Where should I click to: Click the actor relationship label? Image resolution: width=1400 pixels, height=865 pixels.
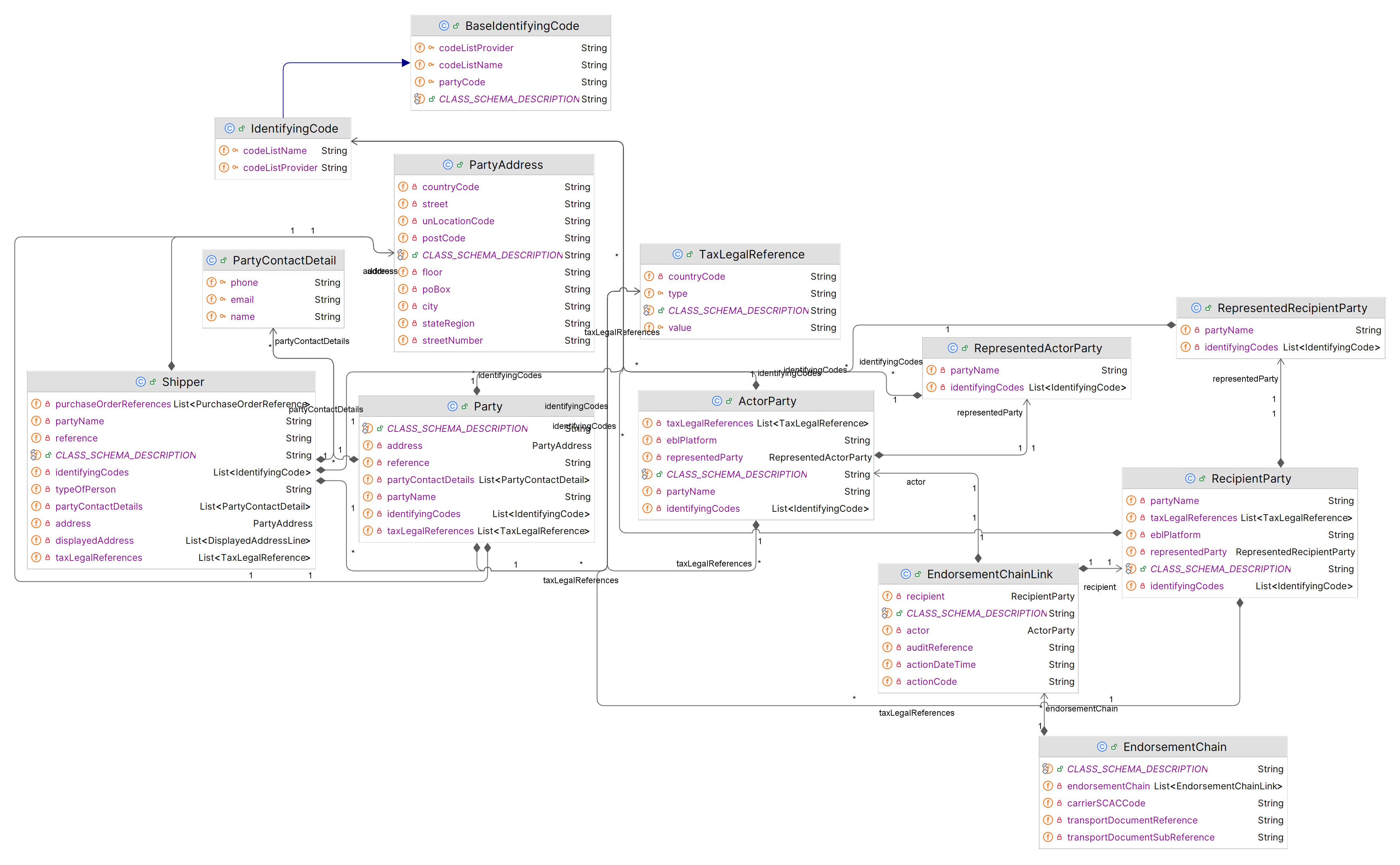pos(915,482)
